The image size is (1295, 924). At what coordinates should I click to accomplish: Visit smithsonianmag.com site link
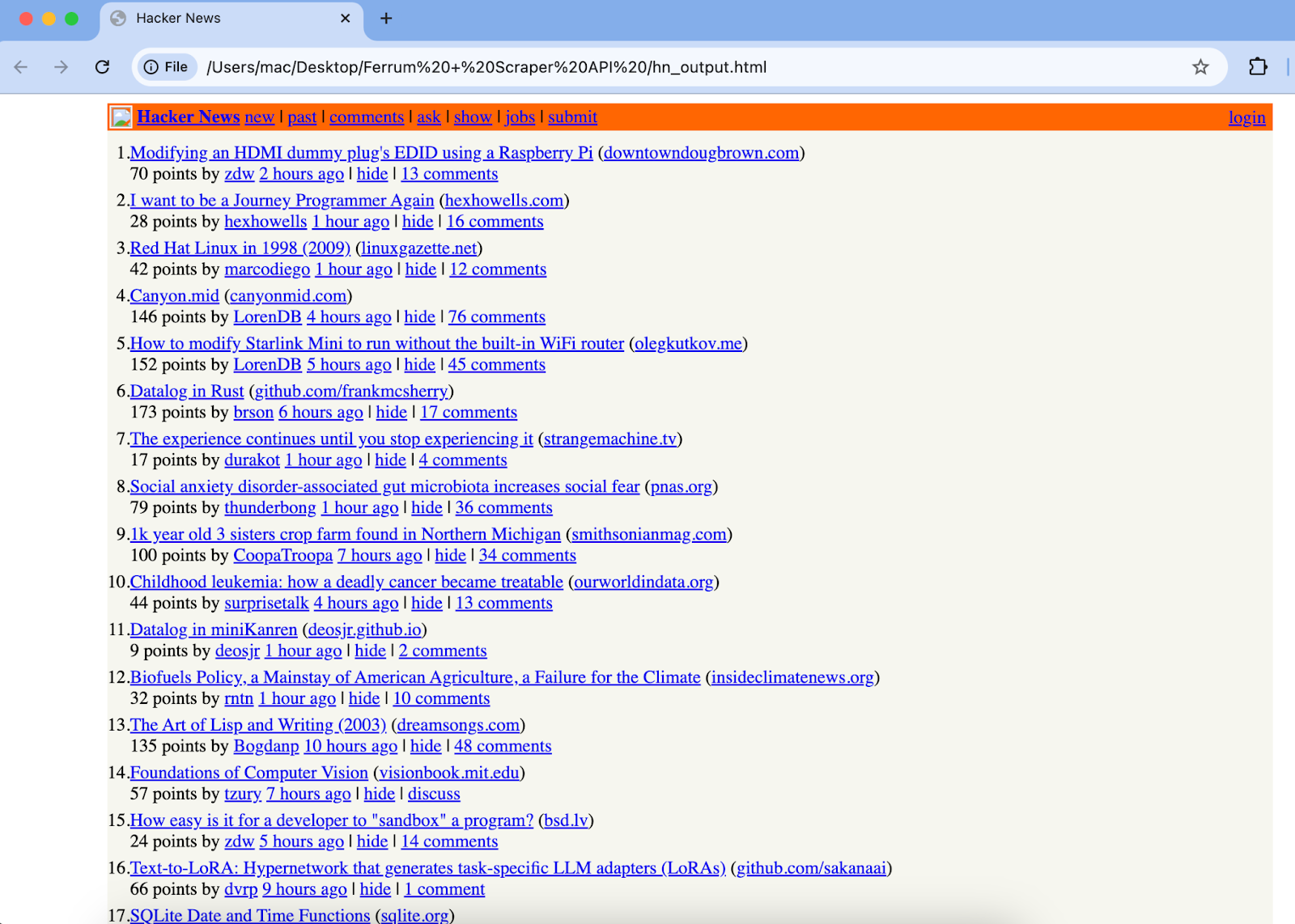coord(649,534)
